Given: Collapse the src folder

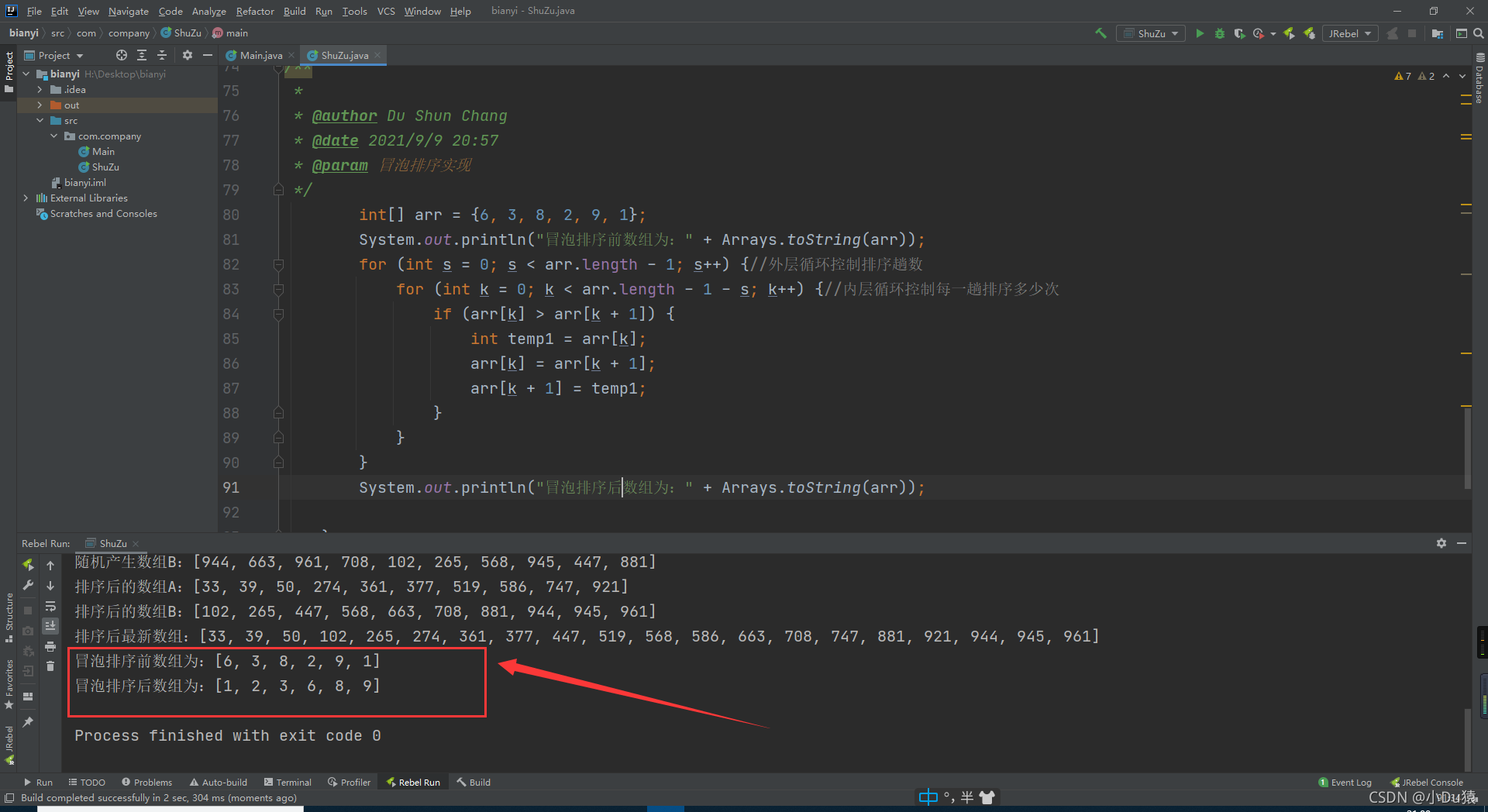Looking at the screenshot, I should click(x=40, y=120).
